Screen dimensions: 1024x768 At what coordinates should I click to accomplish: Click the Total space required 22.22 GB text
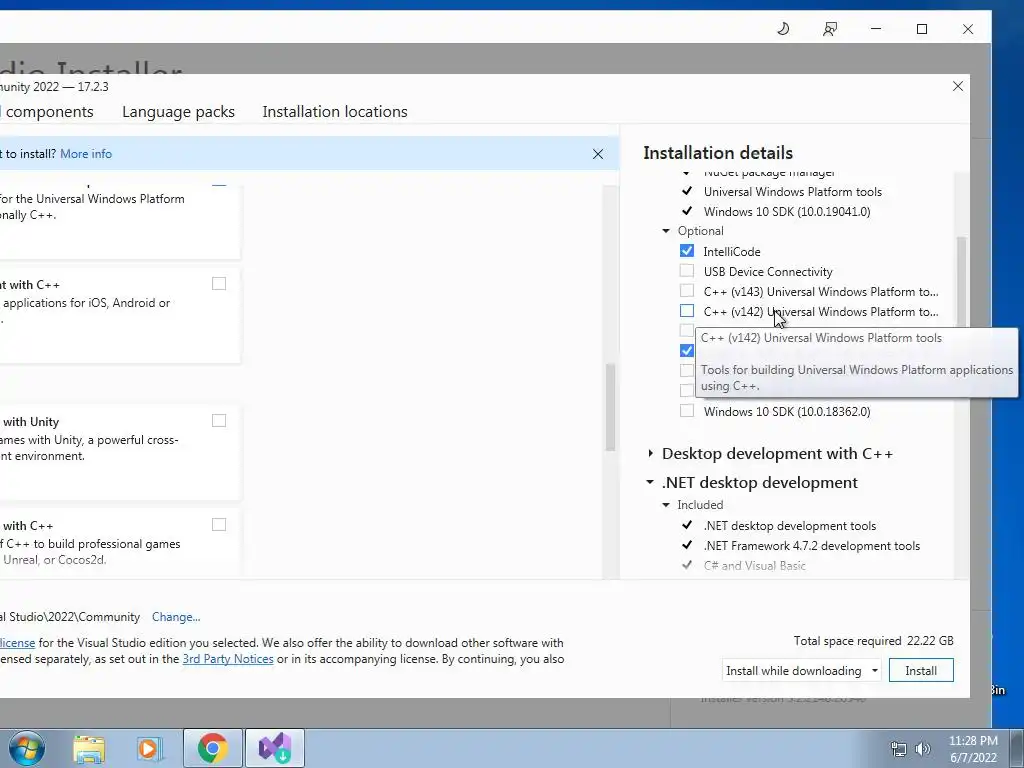pos(874,641)
